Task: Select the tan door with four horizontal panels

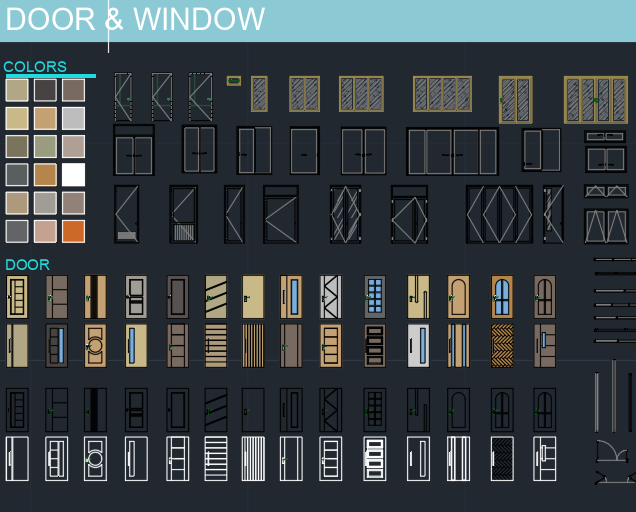Action: click(x=331, y=346)
